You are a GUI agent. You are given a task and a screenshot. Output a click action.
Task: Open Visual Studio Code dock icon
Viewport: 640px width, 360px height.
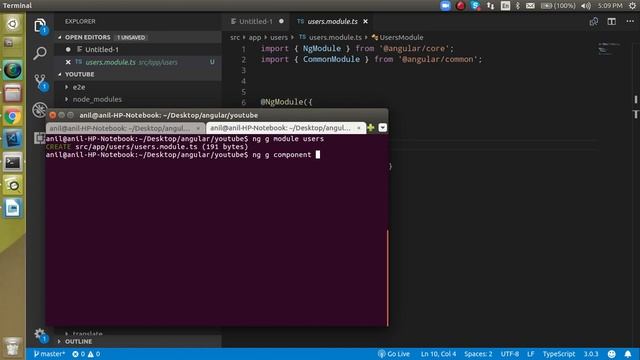12,139
